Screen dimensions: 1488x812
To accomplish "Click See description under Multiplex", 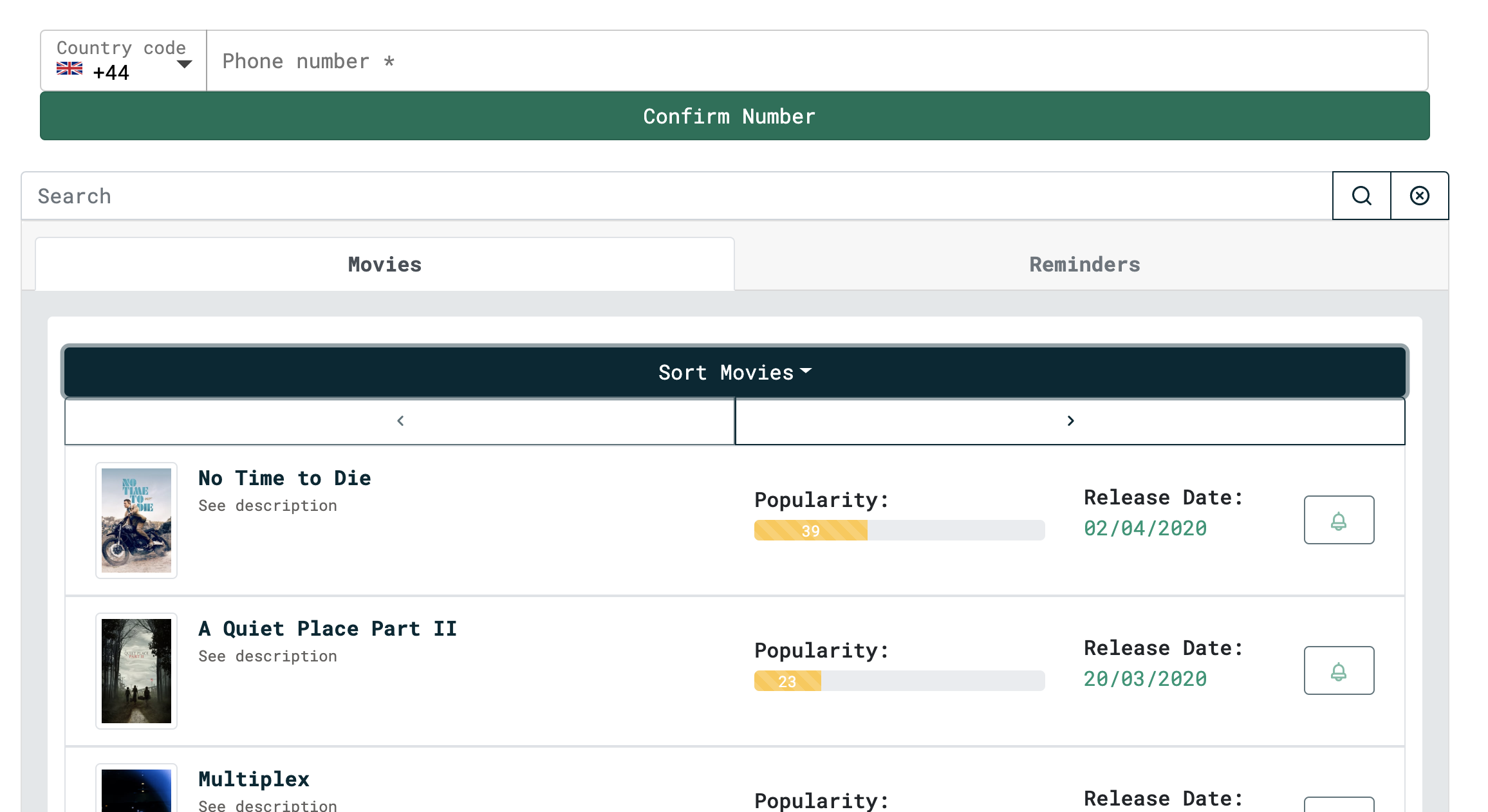I will (267, 806).
